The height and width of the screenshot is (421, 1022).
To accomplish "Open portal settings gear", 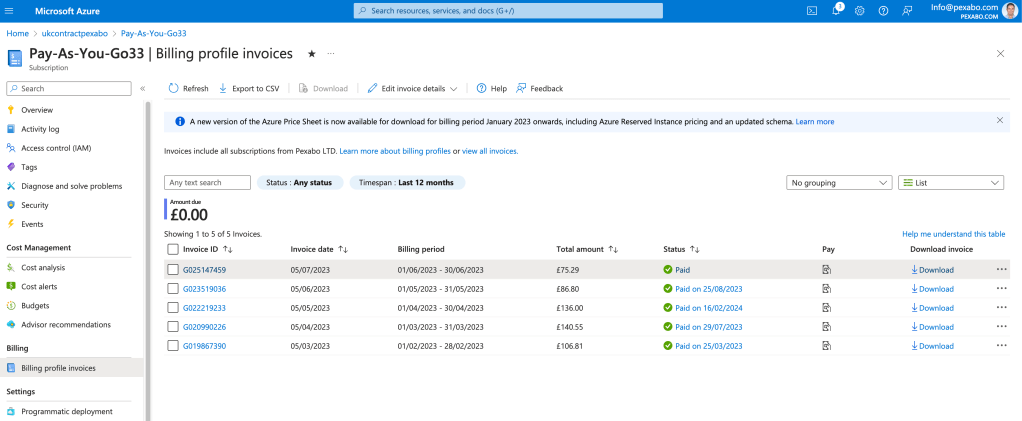I will click(x=860, y=11).
